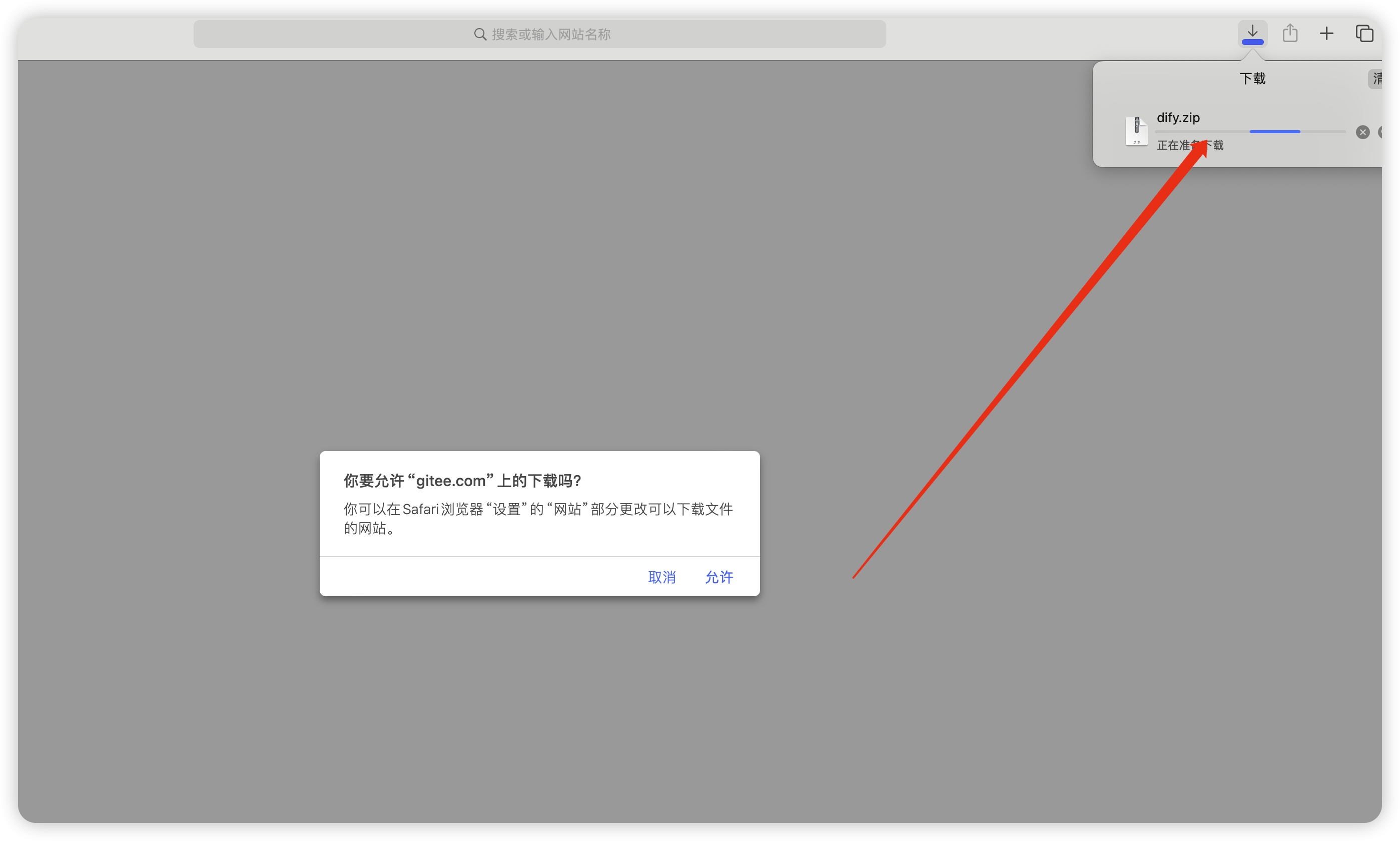The height and width of the screenshot is (841, 1400).
Task: Click the 下载 popover title
Action: click(1251, 79)
